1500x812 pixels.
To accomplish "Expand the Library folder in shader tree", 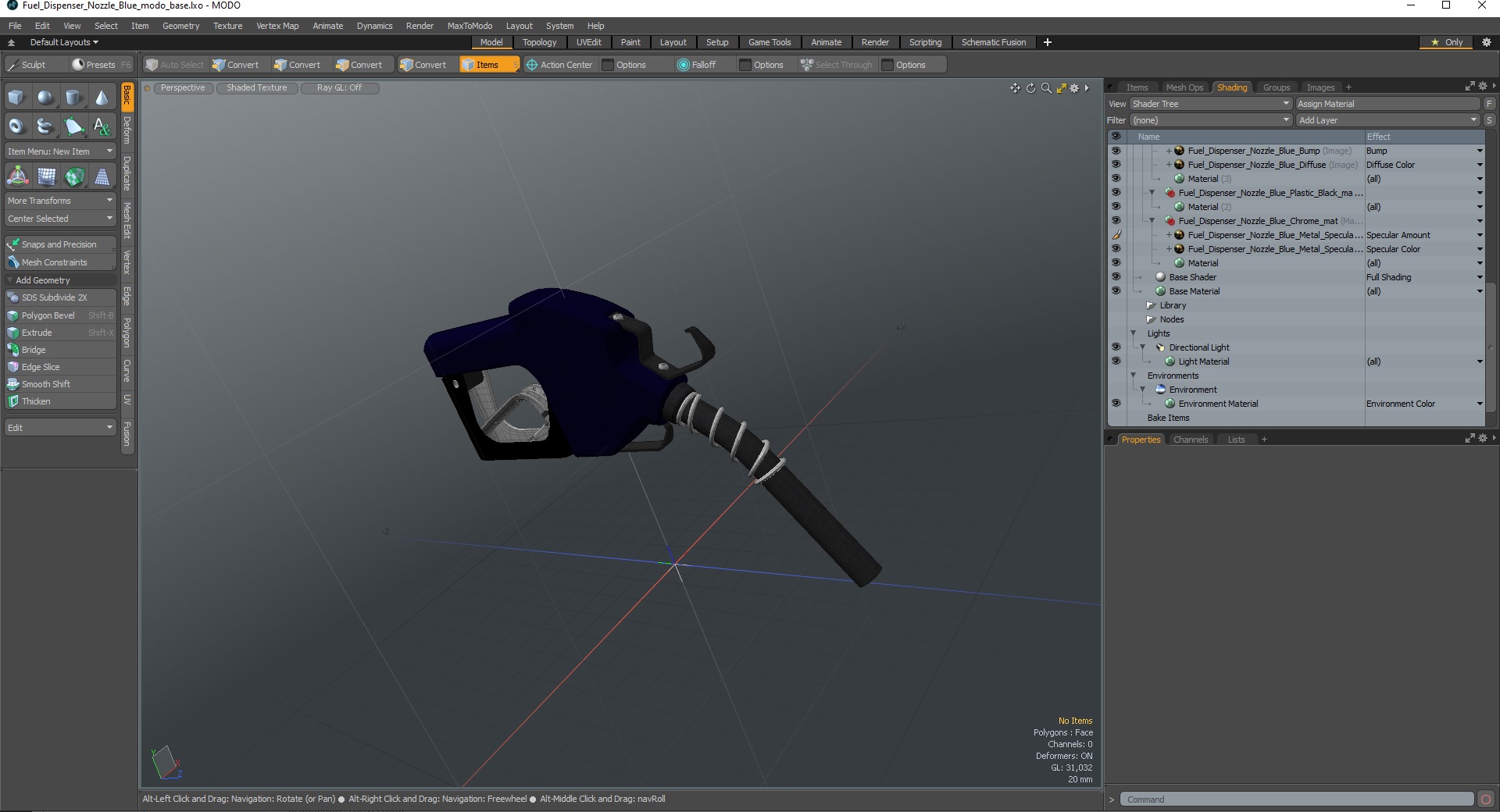I will click(x=1151, y=305).
